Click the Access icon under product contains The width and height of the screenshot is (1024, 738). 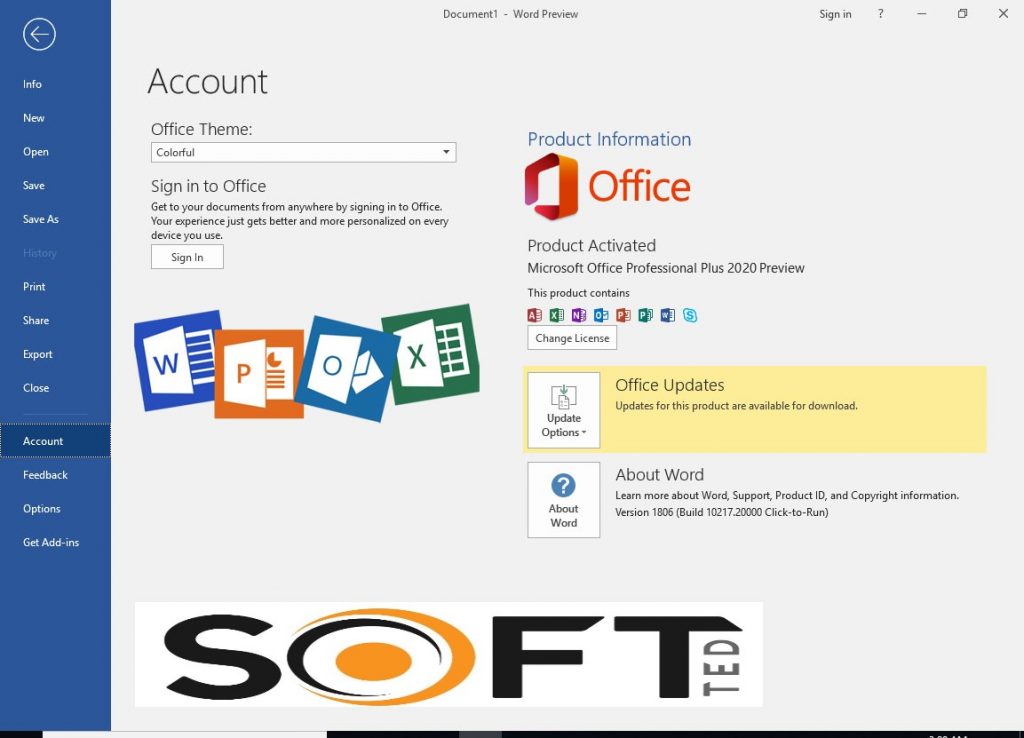[x=534, y=315]
